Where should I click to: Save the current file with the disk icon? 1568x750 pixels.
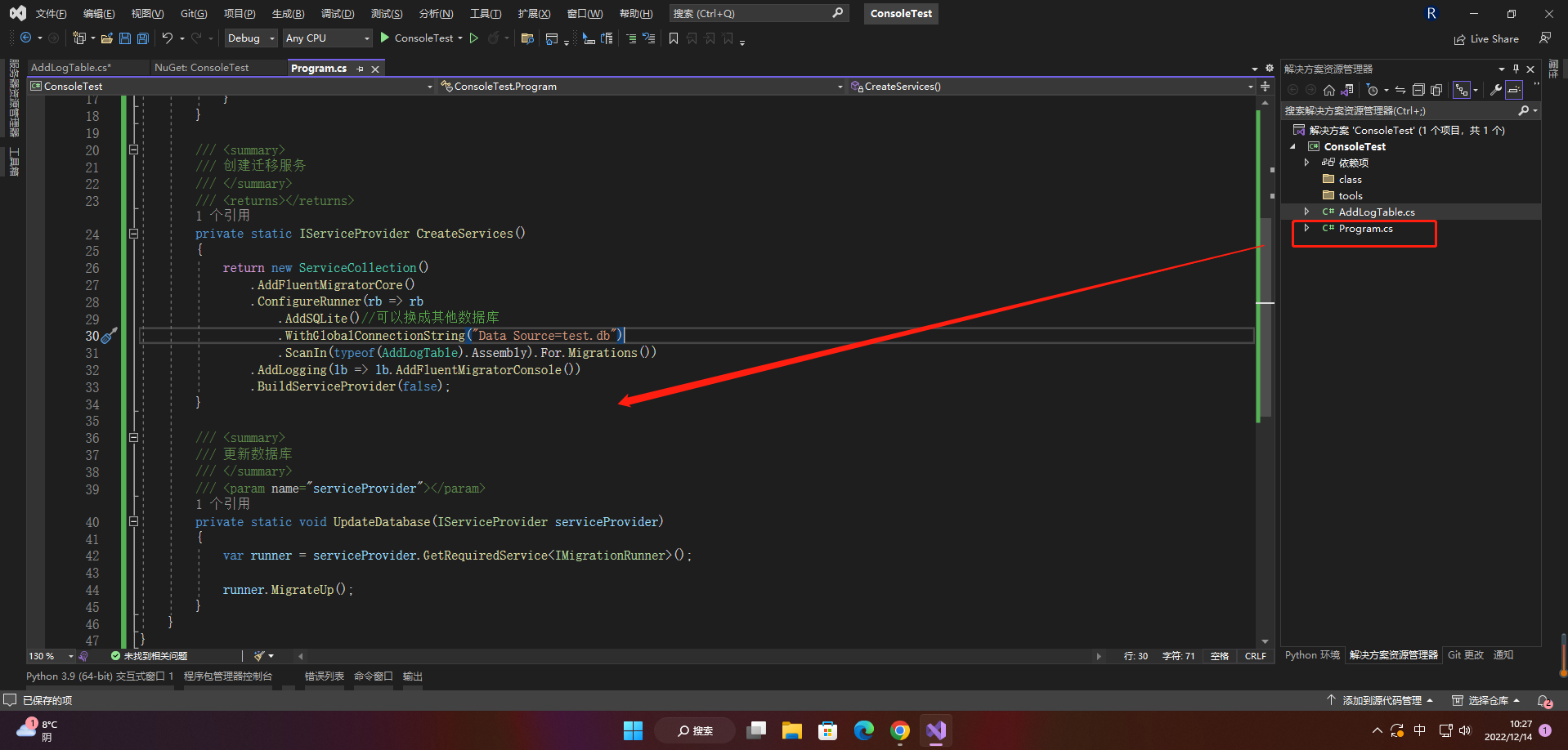(124, 38)
